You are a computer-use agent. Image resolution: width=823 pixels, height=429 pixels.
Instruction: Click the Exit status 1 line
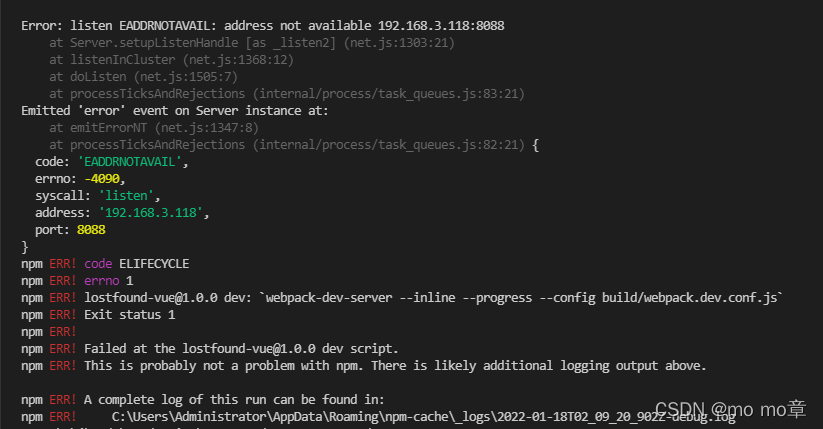[x=130, y=315]
